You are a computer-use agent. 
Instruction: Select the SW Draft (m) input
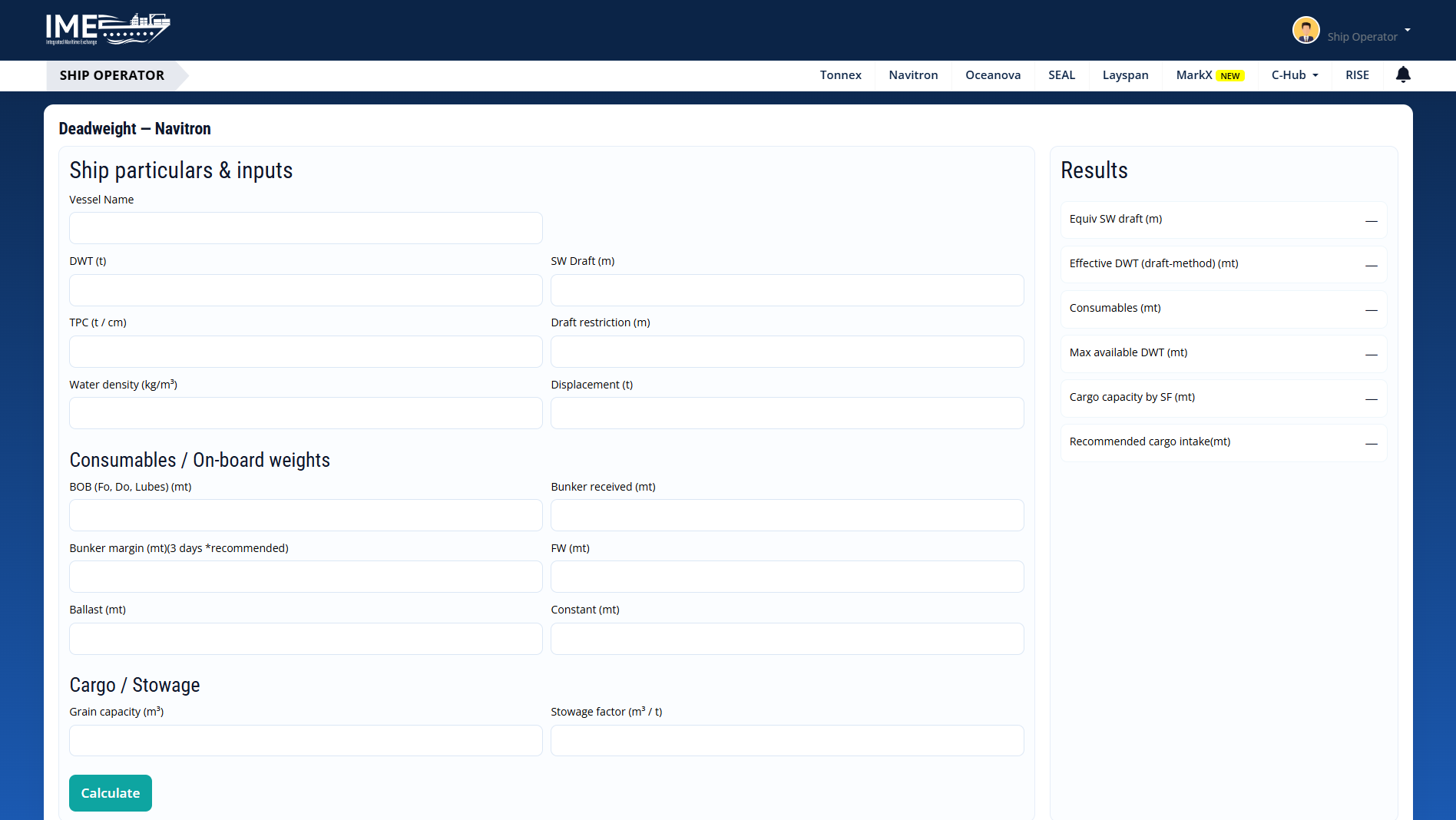787,290
